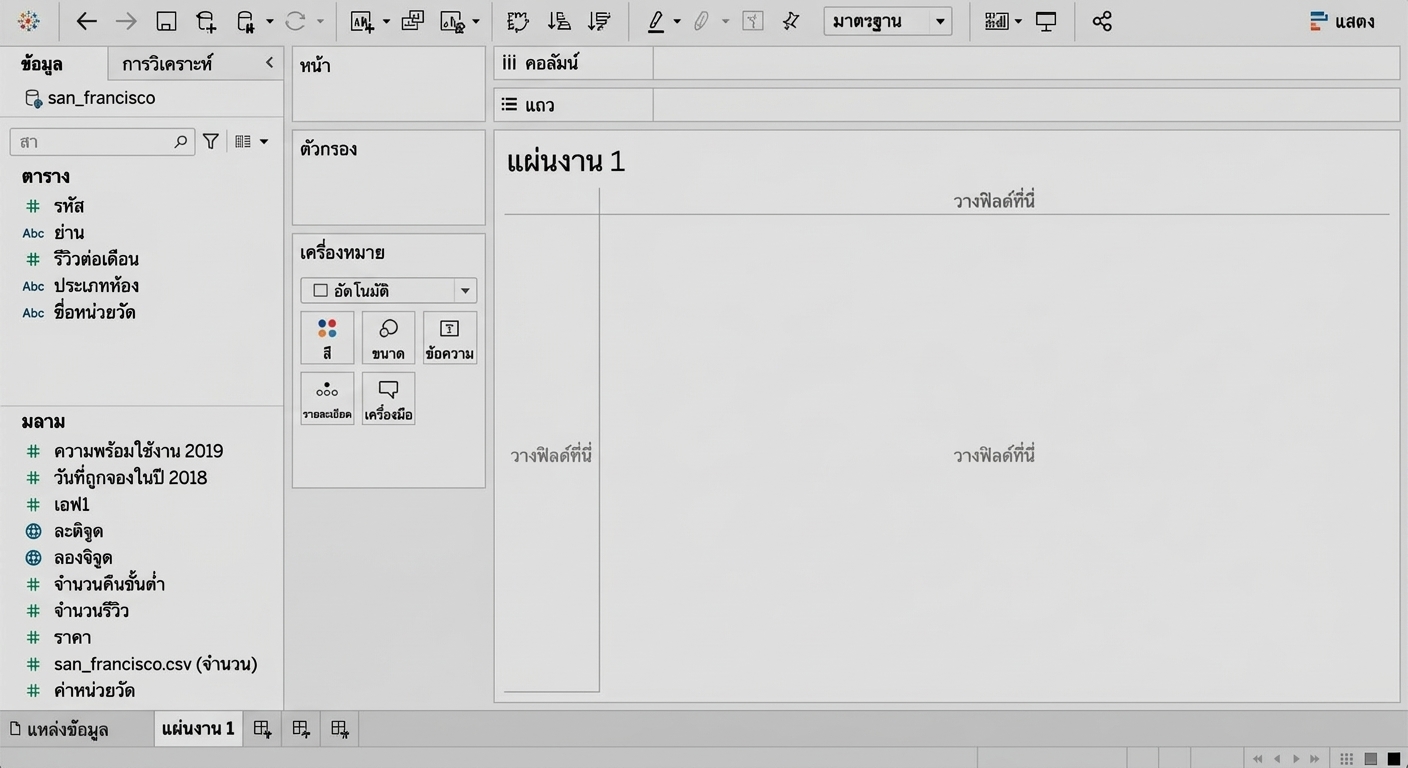The height and width of the screenshot is (768, 1408).
Task: Expand the clear sheet dropdown arrow
Action: (475, 21)
